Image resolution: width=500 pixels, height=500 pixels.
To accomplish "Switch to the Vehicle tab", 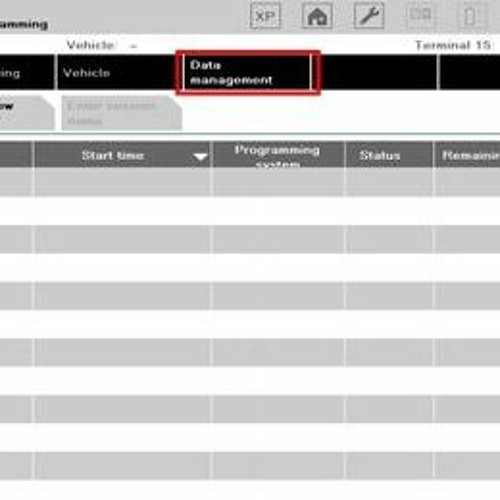I will coord(115,73).
